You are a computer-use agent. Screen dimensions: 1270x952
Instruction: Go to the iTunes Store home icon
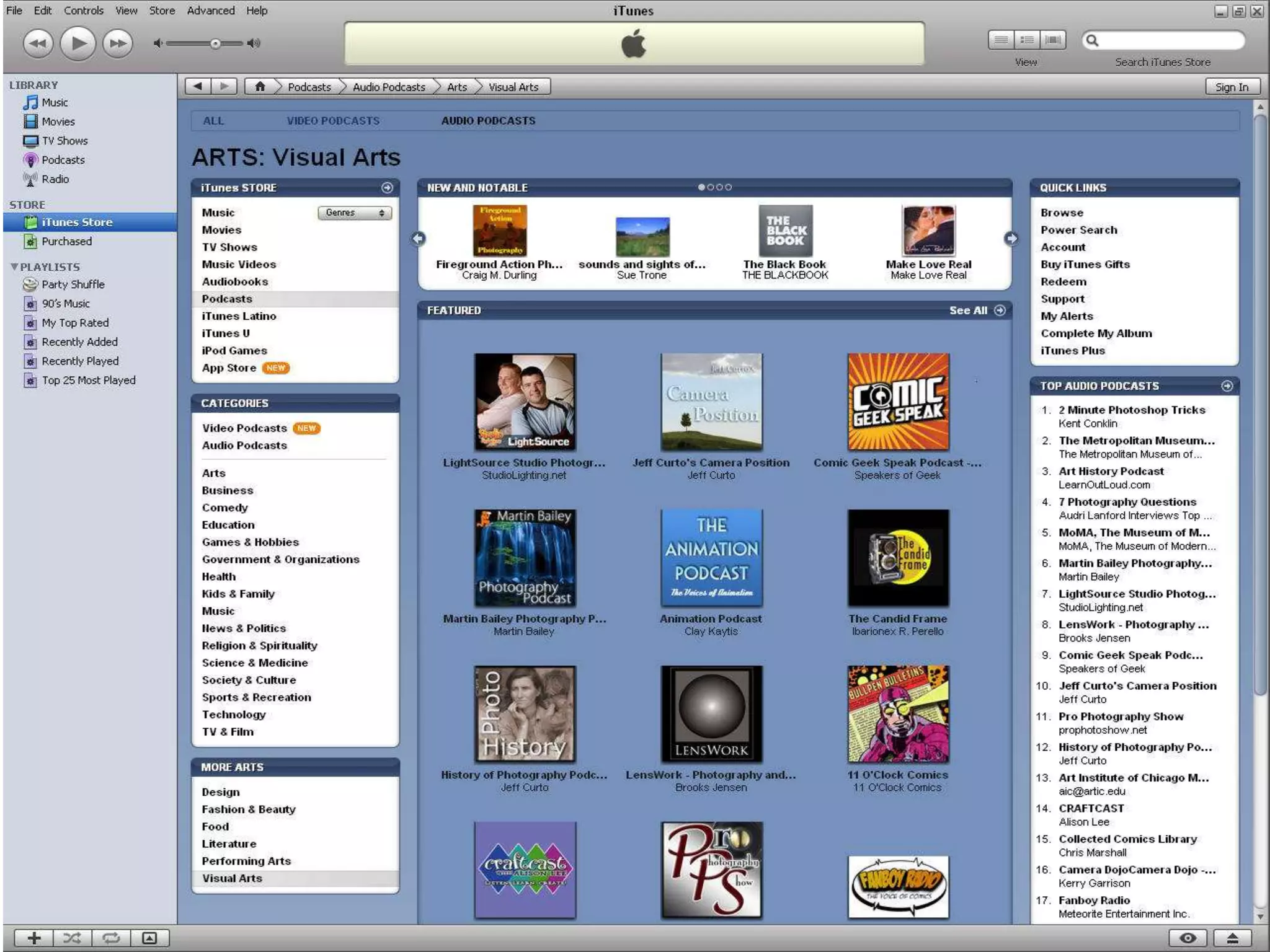[x=260, y=87]
